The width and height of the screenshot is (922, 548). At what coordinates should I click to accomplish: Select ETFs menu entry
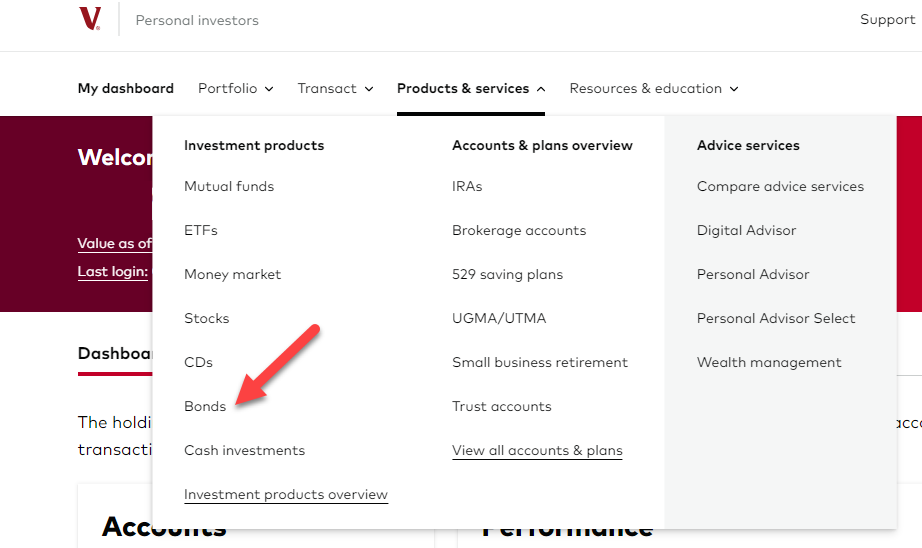201,230
